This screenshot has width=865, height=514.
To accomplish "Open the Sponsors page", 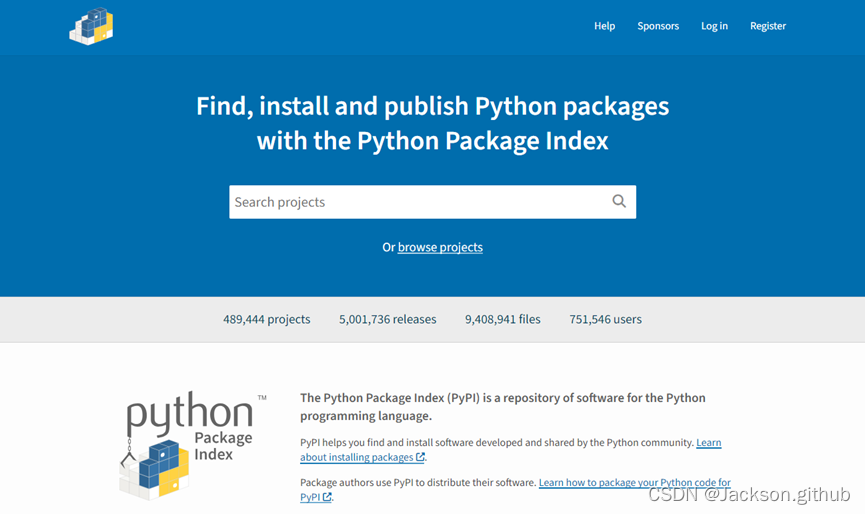I will coord(658,26).
